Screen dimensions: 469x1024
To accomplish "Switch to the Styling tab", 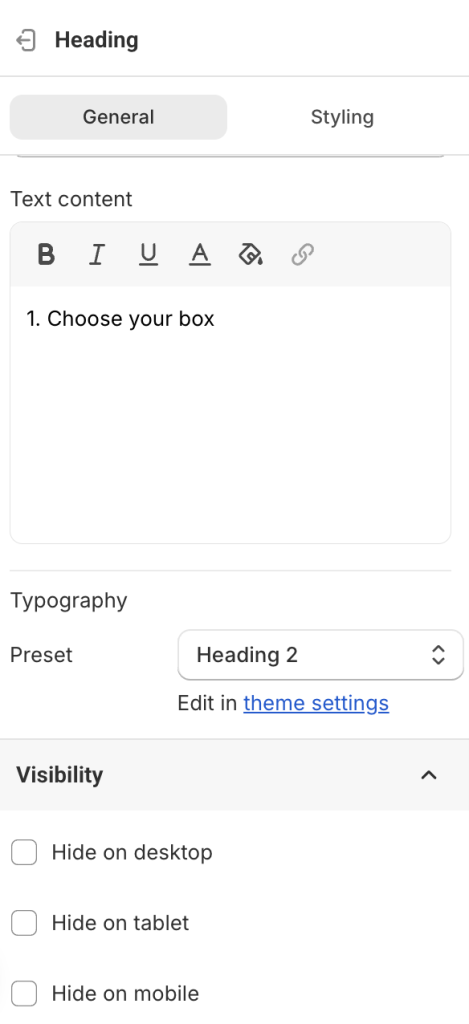I will 342,117.
